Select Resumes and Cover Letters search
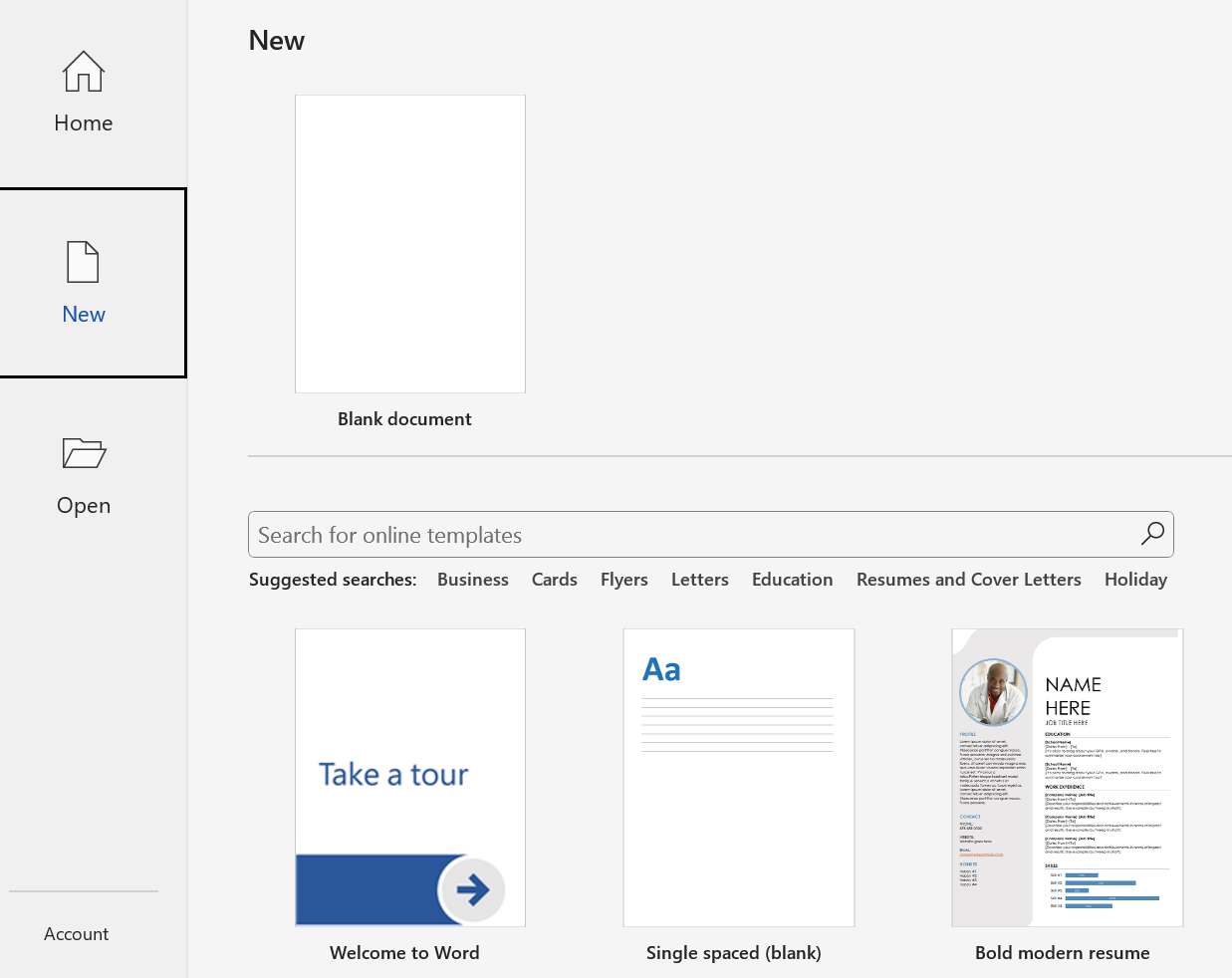 pyautogui.click(x=969, y=580)
